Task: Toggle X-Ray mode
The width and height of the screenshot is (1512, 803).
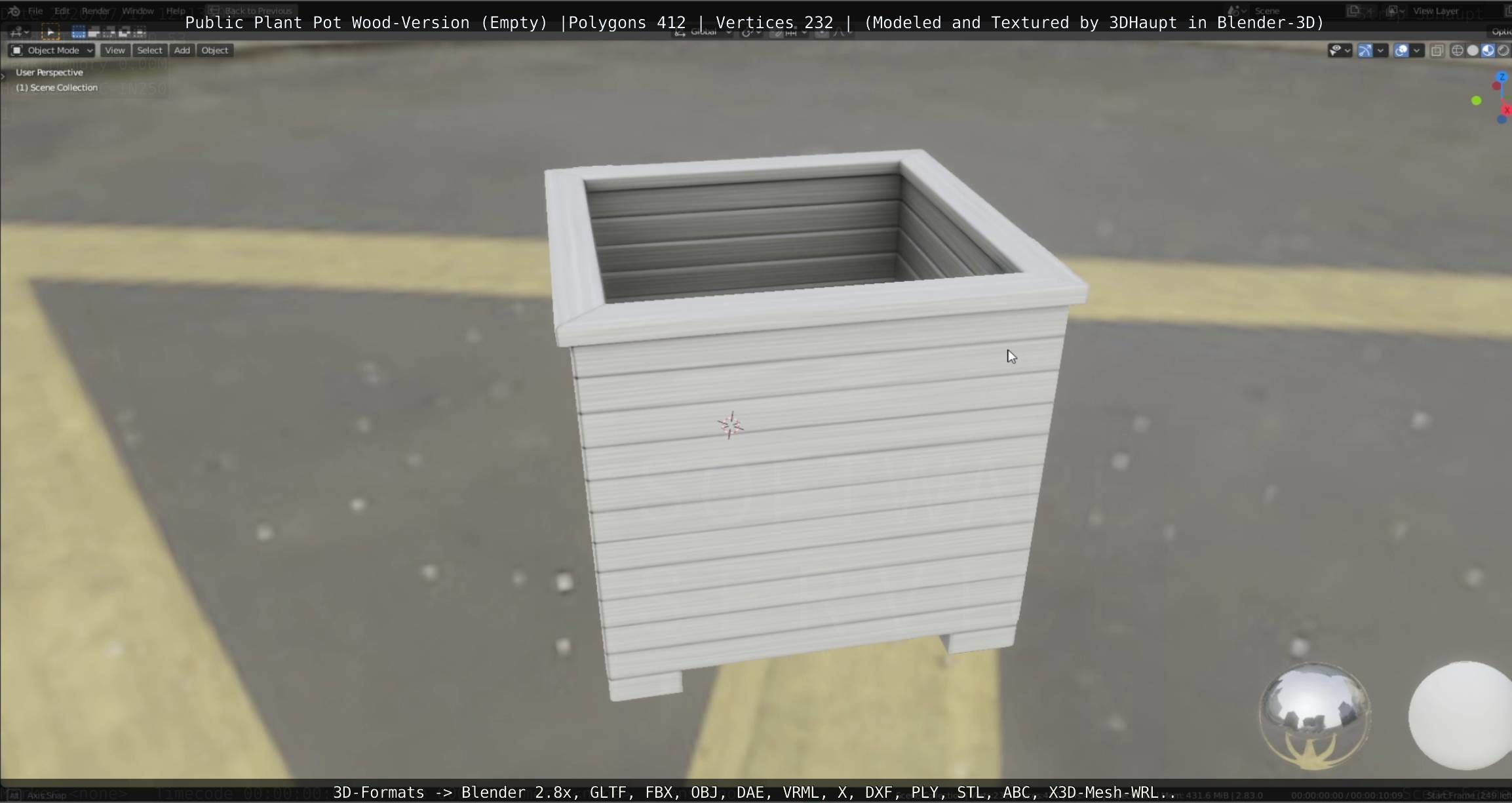Action: pyautogui.click(x=1437, y=50)
